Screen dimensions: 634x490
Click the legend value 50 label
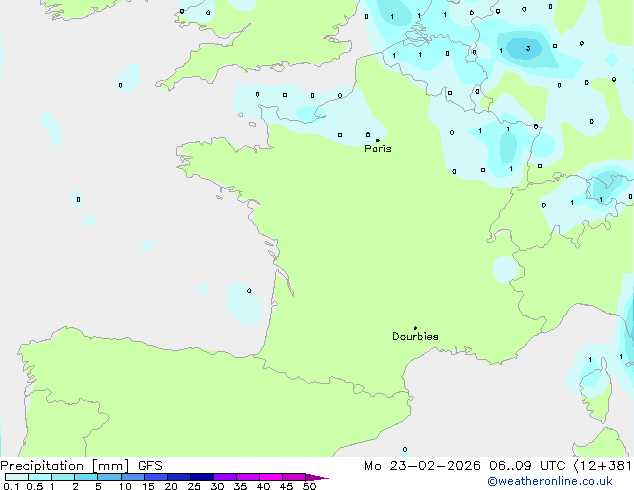309,486
